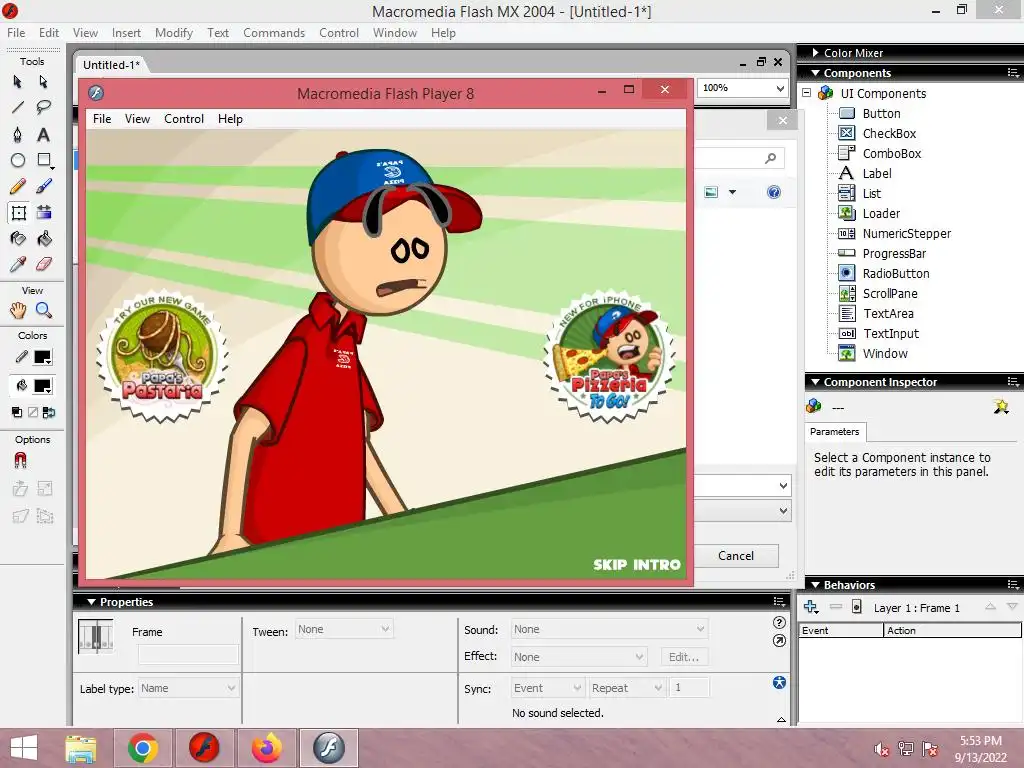The image size is (1024, 768).
Task: Open the fill color swatch
Action: [x=43, y=386]
